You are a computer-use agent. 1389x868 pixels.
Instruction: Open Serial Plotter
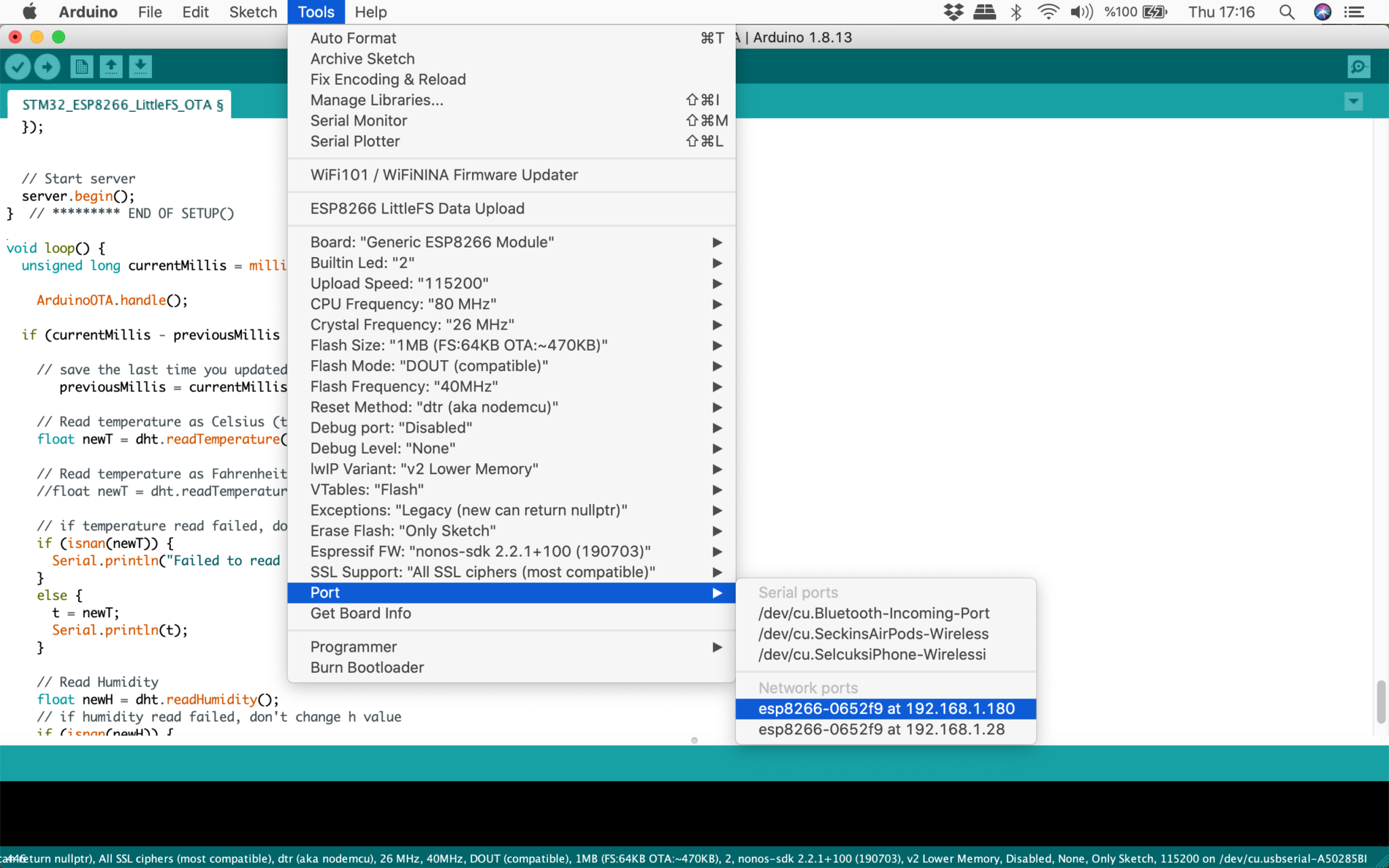pos(511,141)
